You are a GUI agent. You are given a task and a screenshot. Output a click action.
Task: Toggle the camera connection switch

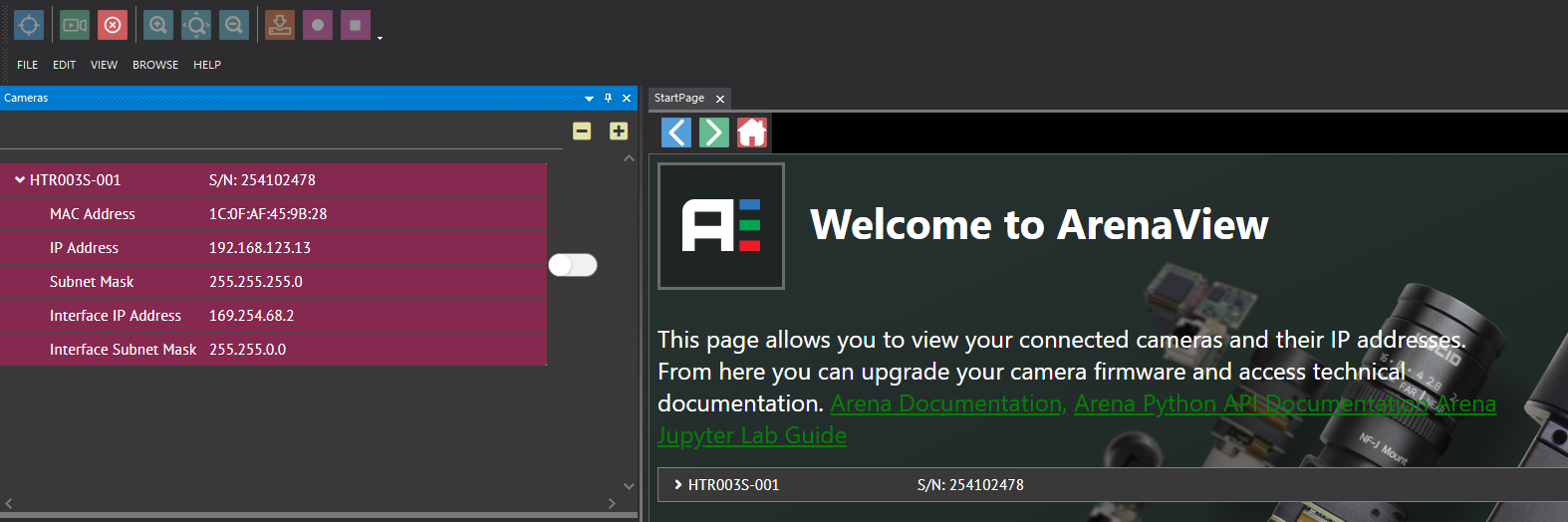tap(573, 265)
